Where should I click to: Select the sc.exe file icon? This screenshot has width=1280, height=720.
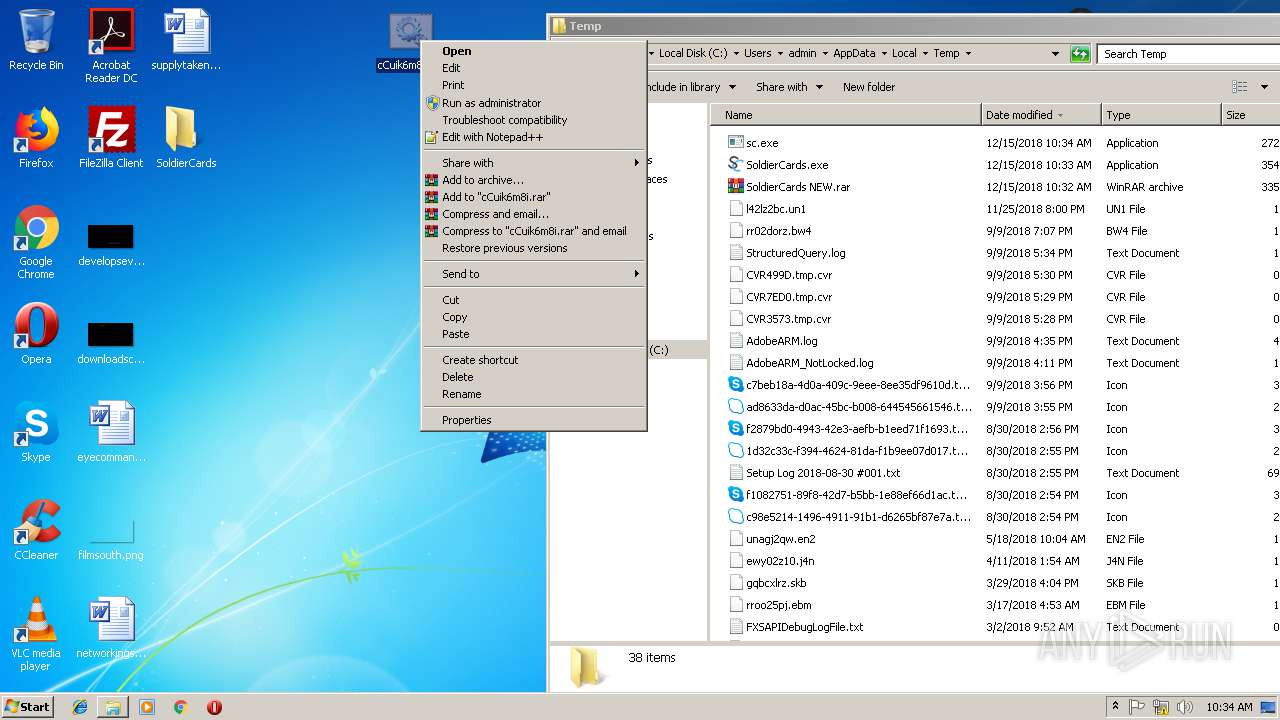[736, 143]
